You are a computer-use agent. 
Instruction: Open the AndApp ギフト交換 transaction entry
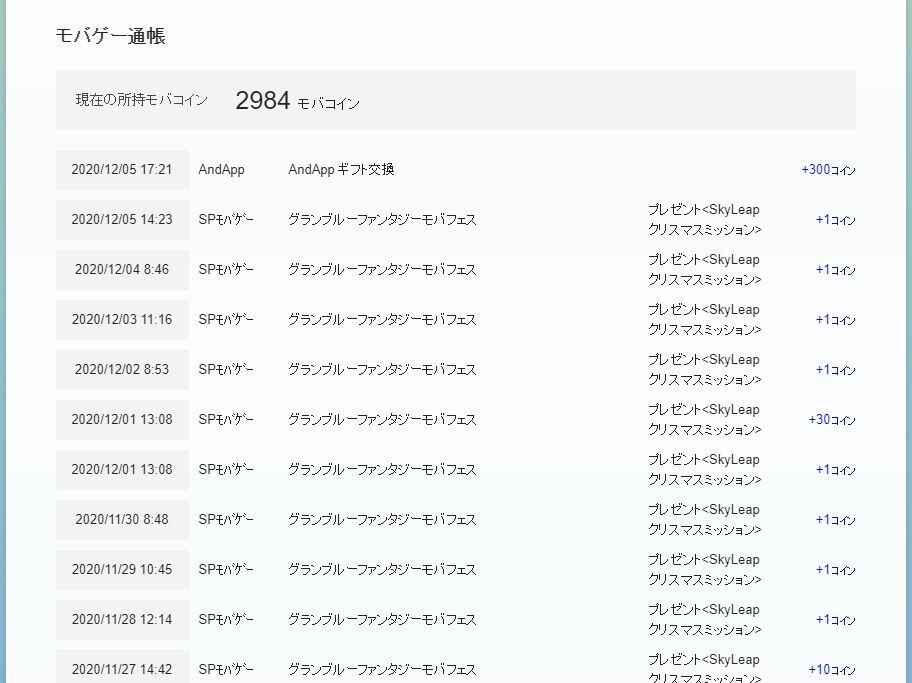click(340, 169)
